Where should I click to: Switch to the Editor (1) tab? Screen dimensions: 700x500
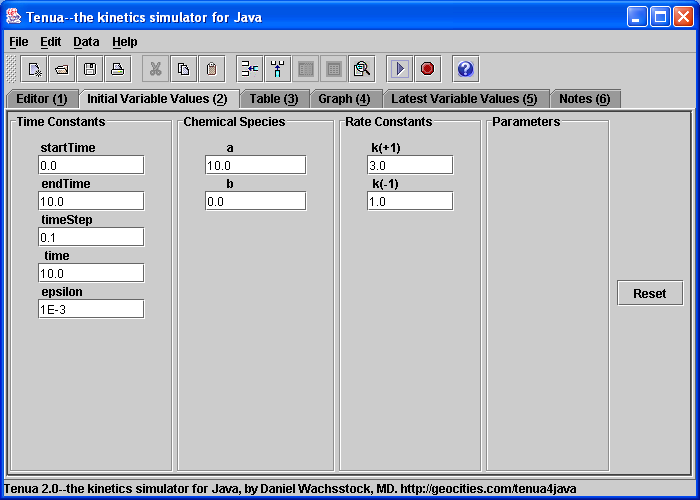coord(42,99)
